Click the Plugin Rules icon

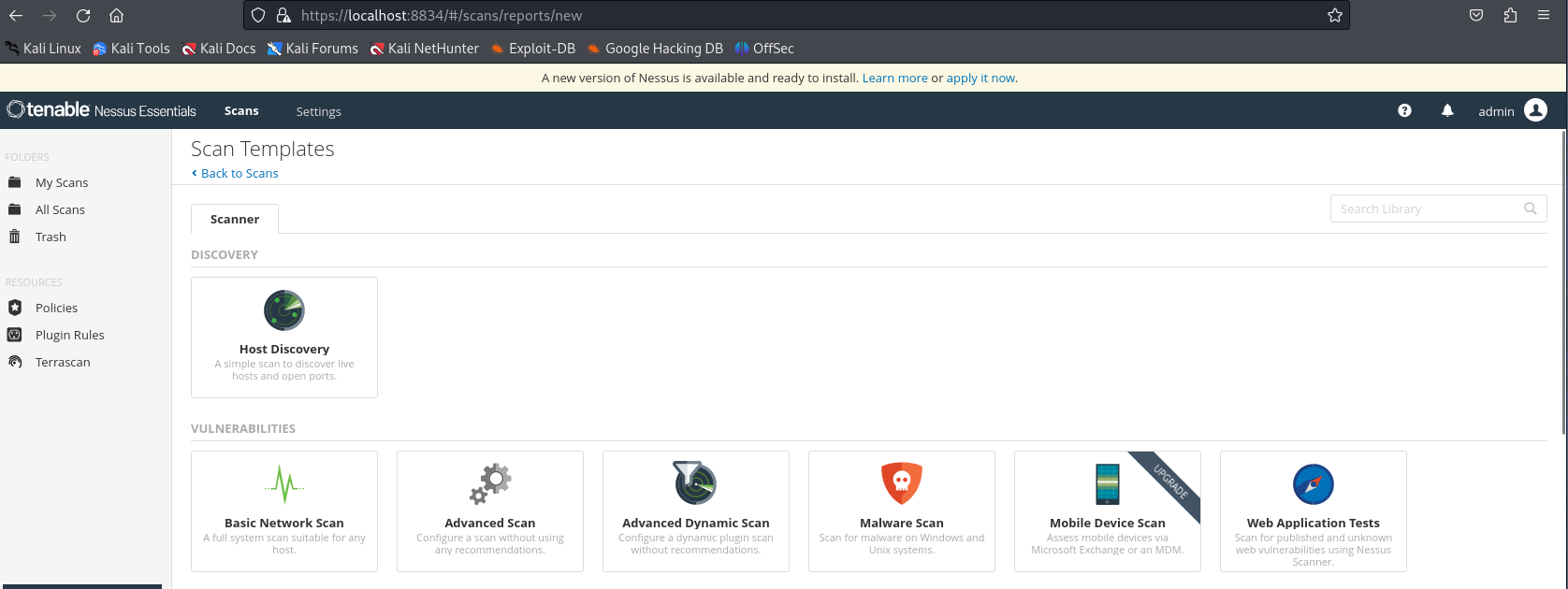(15, 335)
